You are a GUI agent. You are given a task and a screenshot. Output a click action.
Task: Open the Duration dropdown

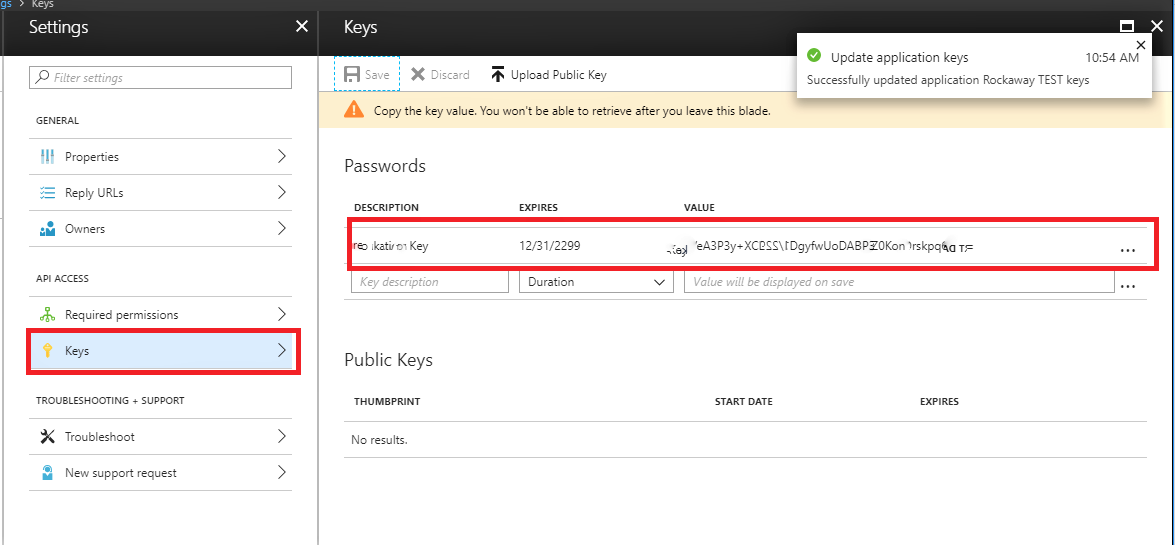[595, 282]
